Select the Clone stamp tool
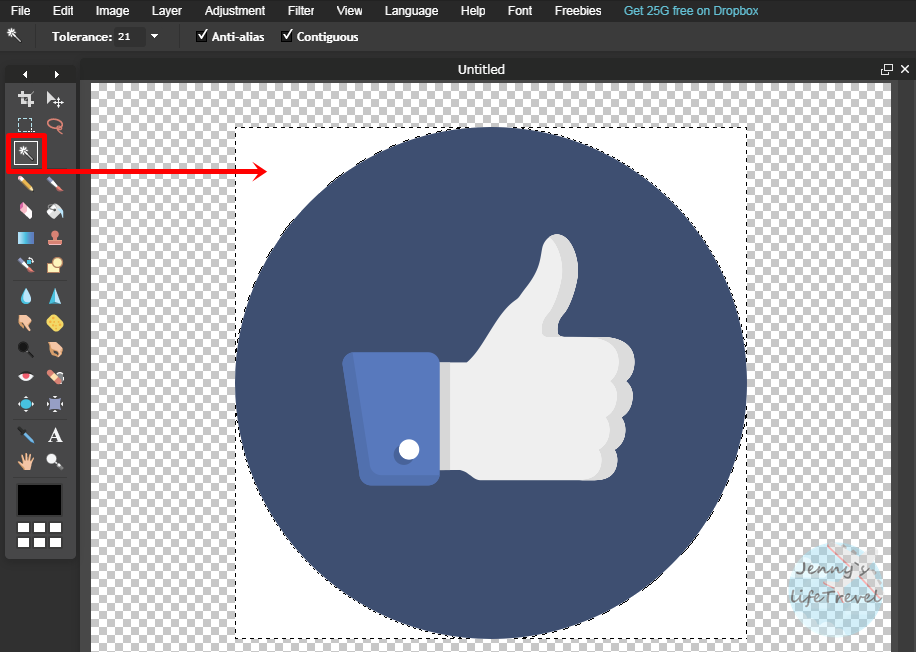This screenshot has height=652, width=916. tap(55, 238)
